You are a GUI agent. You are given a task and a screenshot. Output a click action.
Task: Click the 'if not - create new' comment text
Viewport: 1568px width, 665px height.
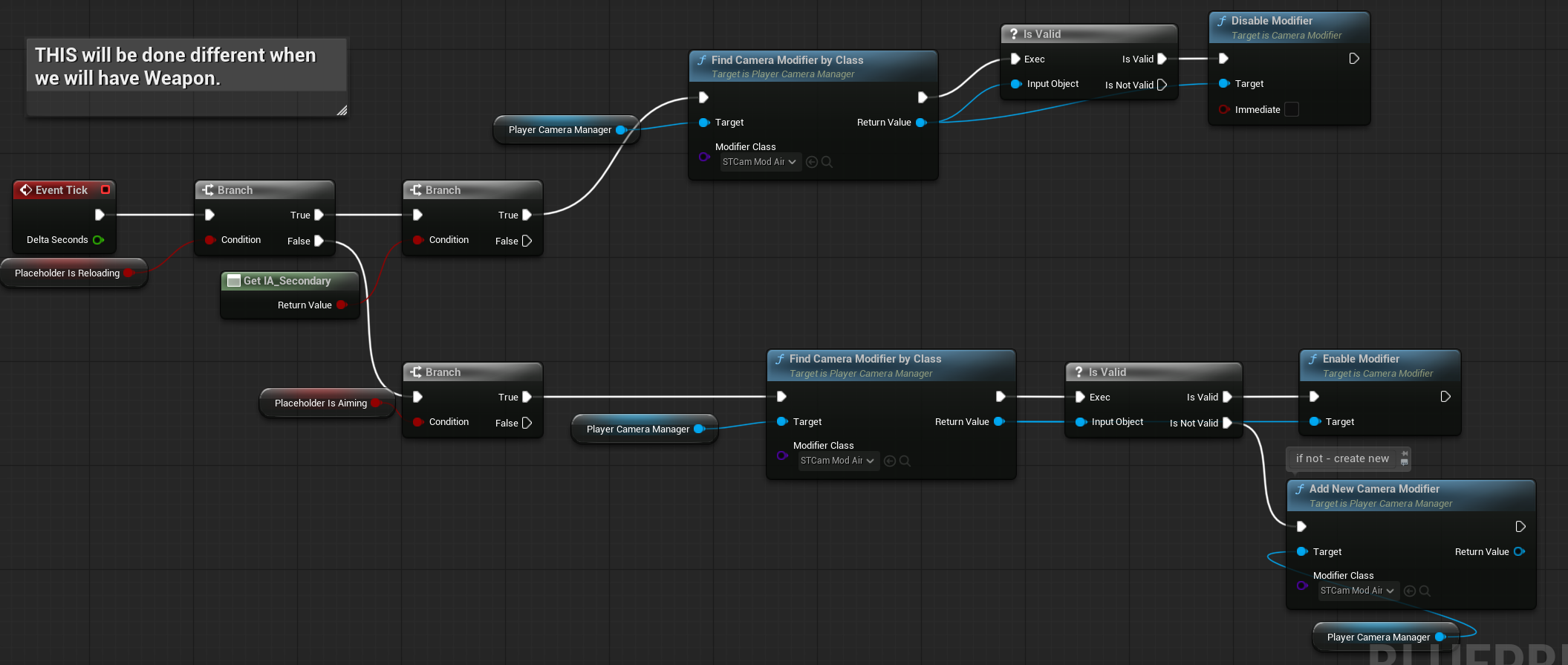point(1341,458)
